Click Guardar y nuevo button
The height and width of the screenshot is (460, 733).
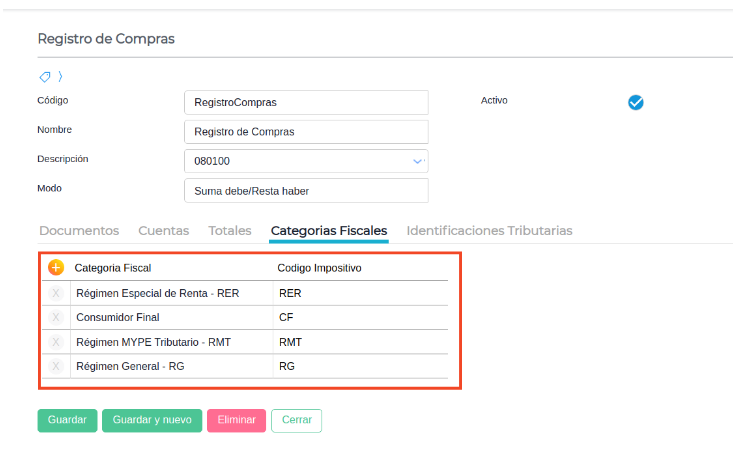tap(152, 421)
